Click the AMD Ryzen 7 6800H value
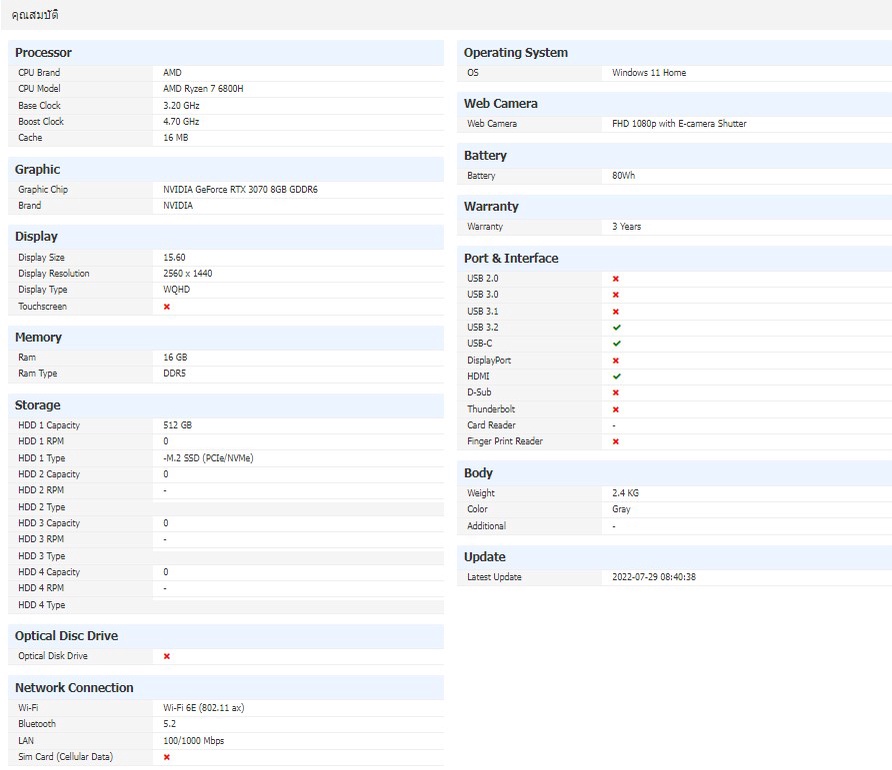Viewport: 892px width, 770px height. point(203,89)
